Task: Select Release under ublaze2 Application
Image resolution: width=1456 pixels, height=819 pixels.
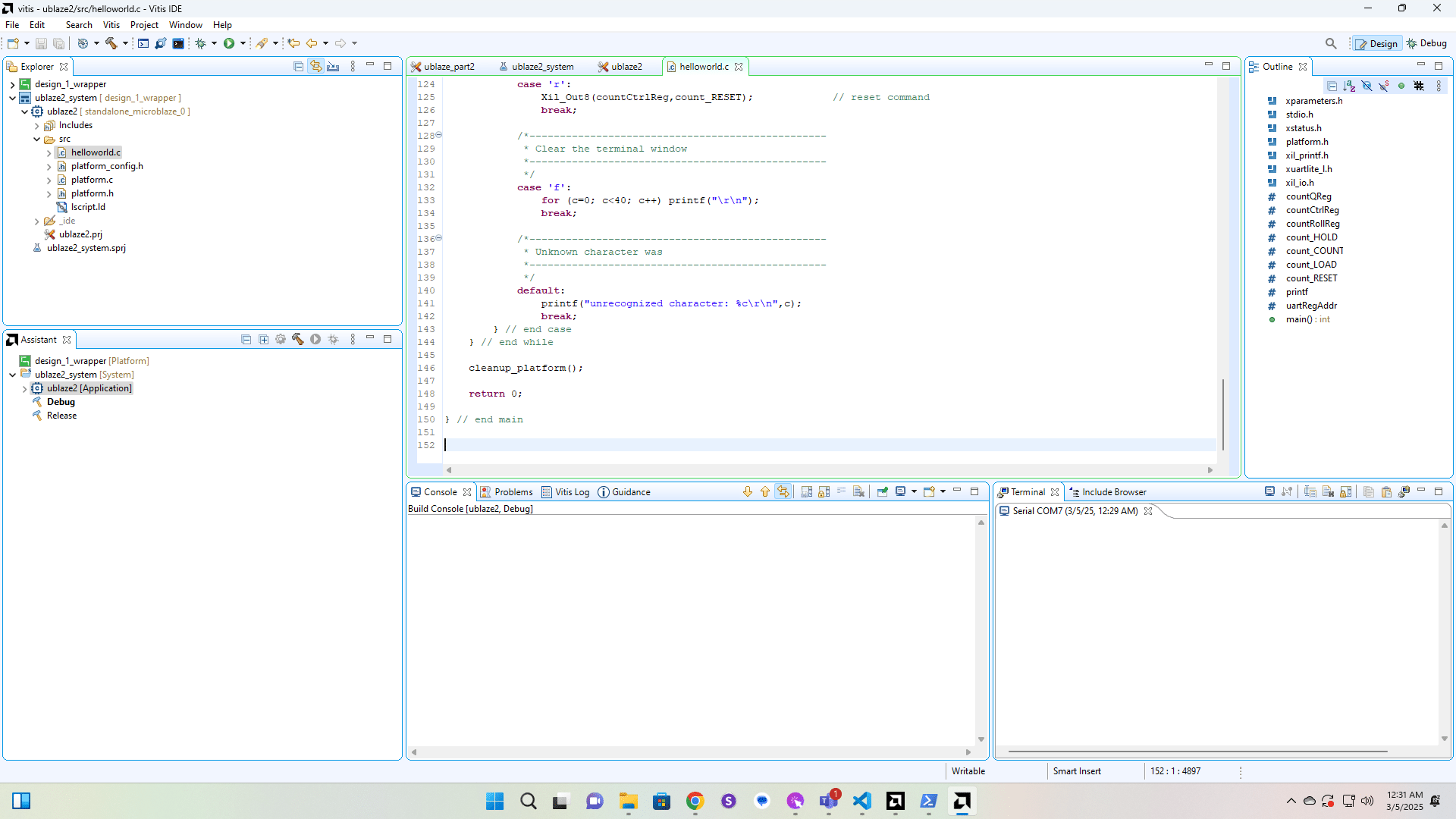Action: click(61, 416)
